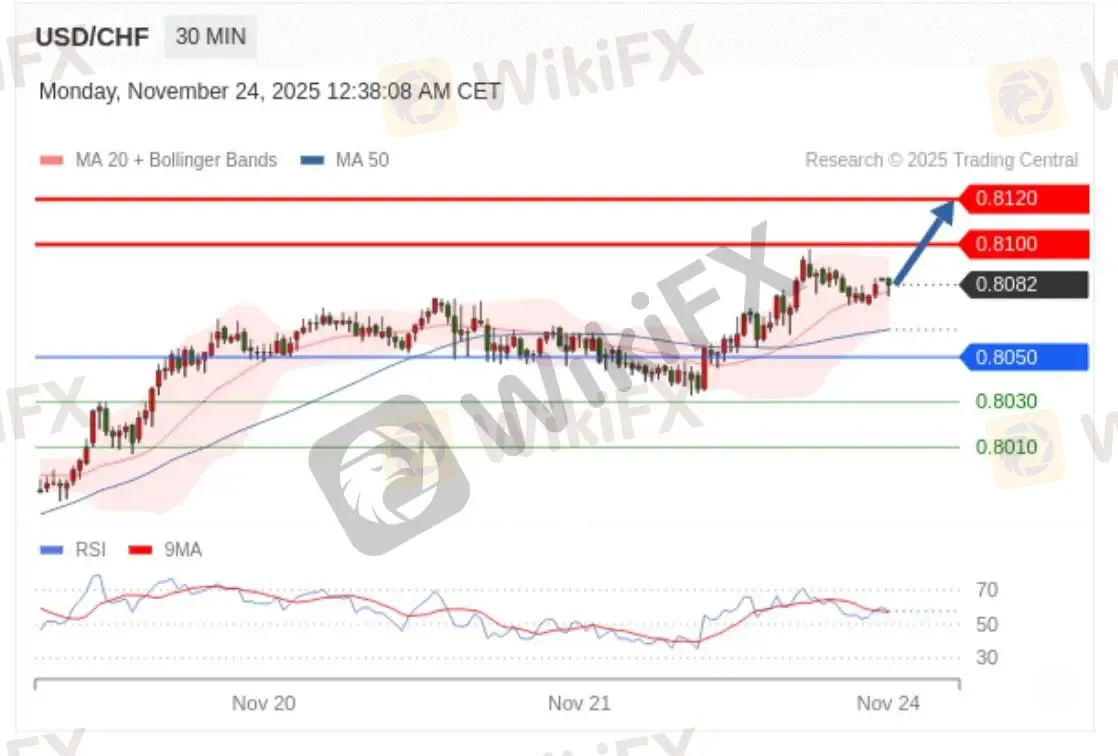Screen dimensions: 1118x756
Task: Click the MA 20 + Bollinger Bands label
Action: coord(176,160)
